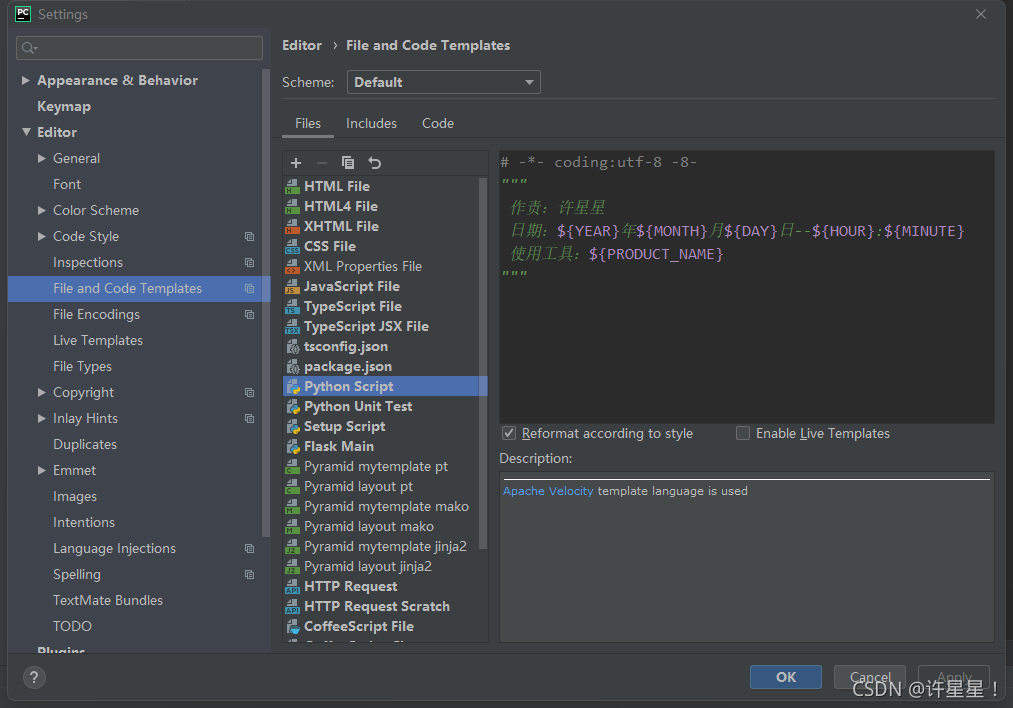This screenshot has width=1013, height=708.
Task: Select XML Properties File template
Action: click(385, 266)
